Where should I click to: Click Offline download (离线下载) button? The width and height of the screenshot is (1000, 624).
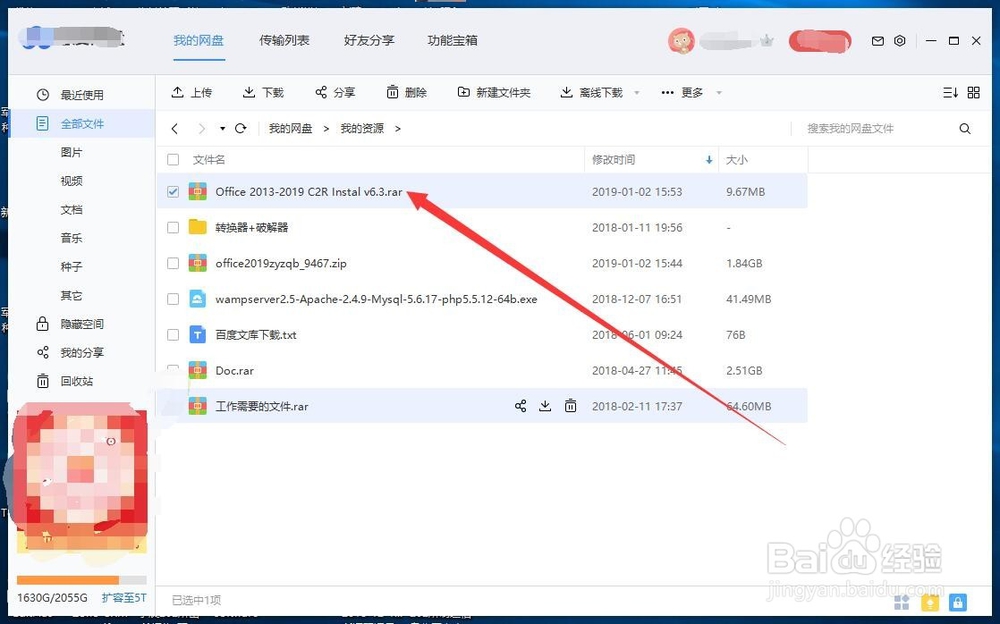(592, 93)
